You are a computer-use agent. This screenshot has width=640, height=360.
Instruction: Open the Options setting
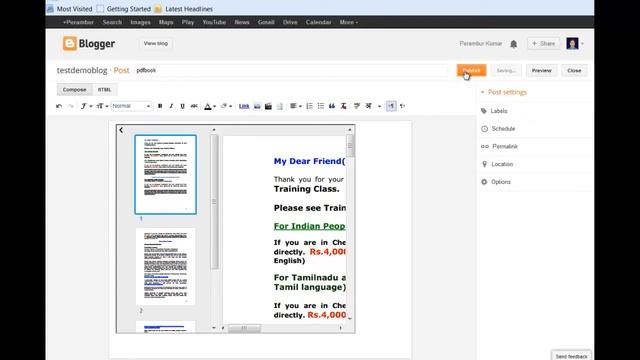coord(496,182)
